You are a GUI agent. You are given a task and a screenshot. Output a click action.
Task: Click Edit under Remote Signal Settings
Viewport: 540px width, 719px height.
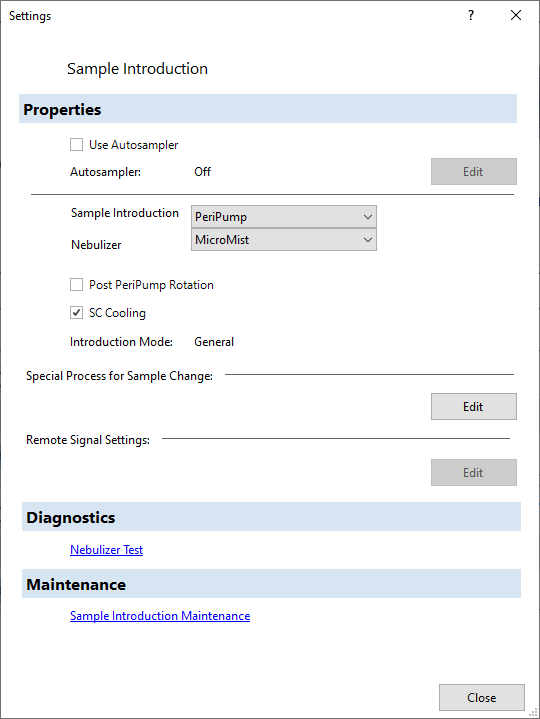point(474,472)
